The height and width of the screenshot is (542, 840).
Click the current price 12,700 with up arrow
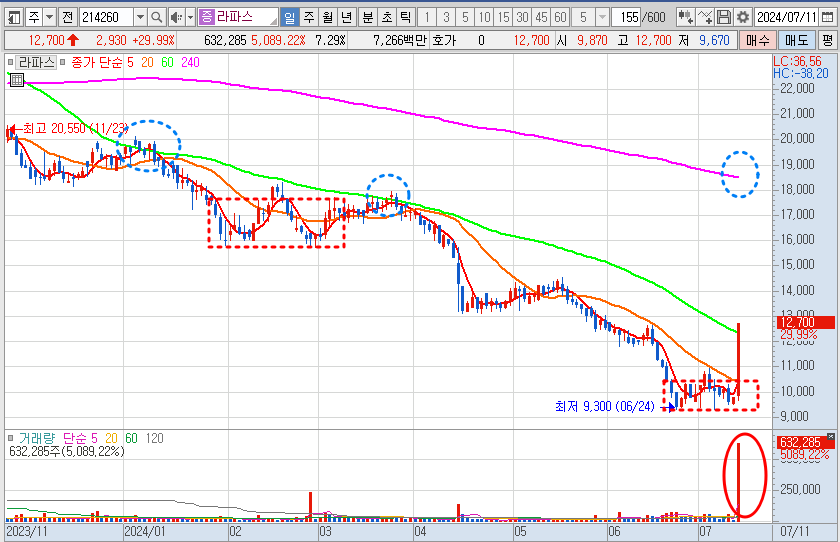click(x=54, y=40)
